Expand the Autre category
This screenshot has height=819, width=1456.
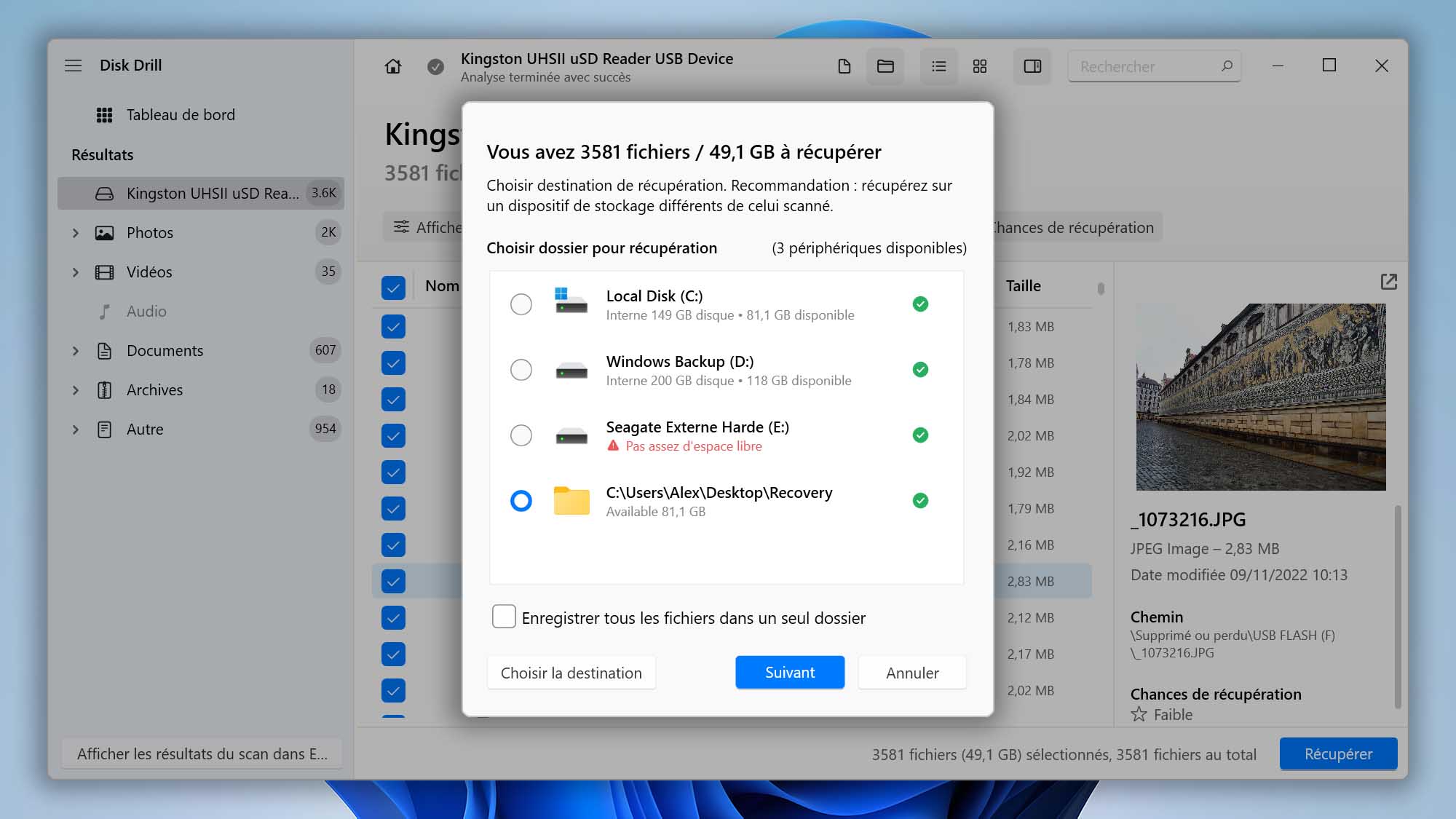coord(76,430)
